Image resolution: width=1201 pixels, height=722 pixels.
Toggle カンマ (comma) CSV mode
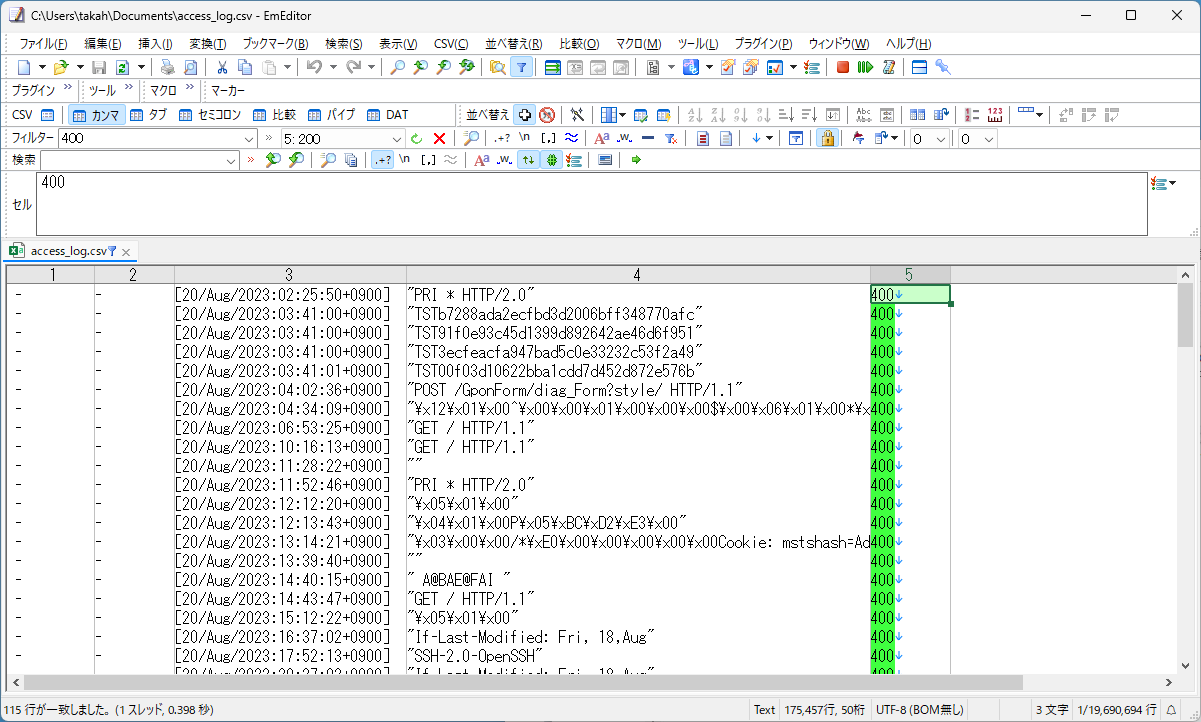pos(97,114)
